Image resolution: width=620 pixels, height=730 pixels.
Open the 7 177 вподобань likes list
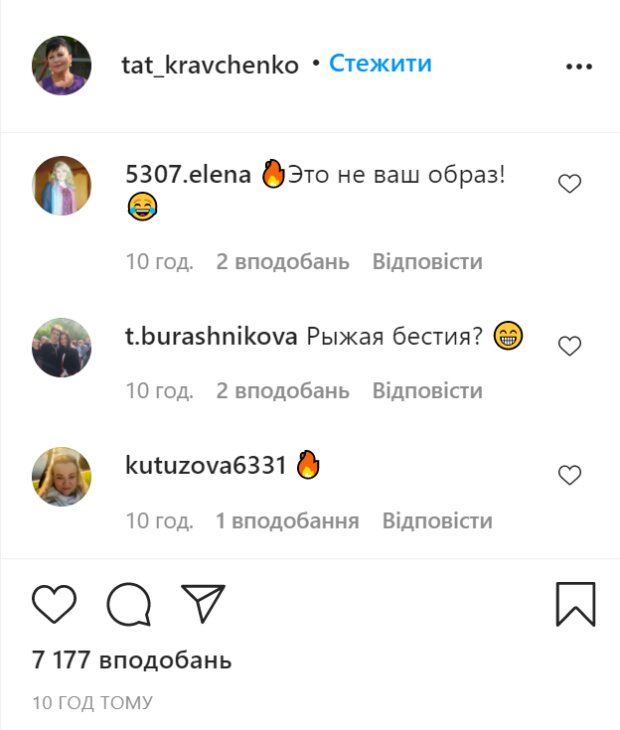point(132,660)
